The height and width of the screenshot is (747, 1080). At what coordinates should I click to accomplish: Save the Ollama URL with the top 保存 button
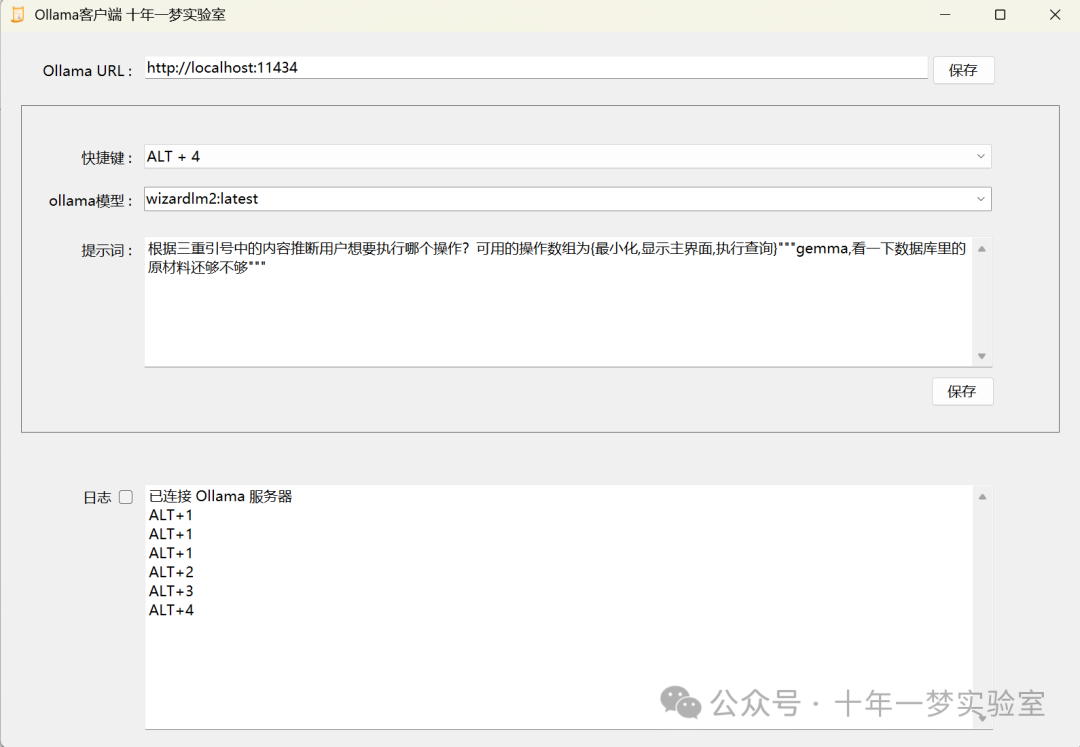click(x=963, y=70)
